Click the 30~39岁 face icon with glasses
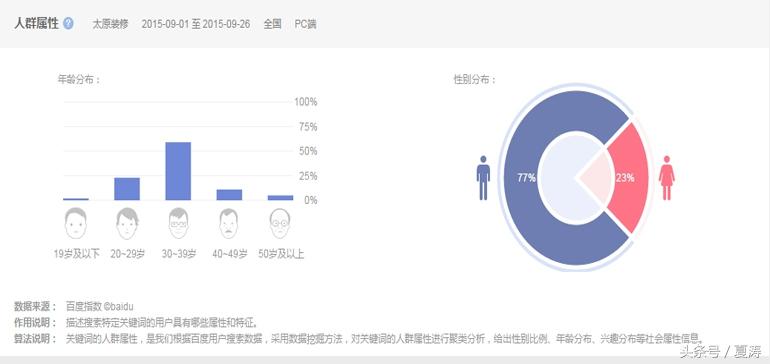The image size is (770, 364). tap(178, 224)
